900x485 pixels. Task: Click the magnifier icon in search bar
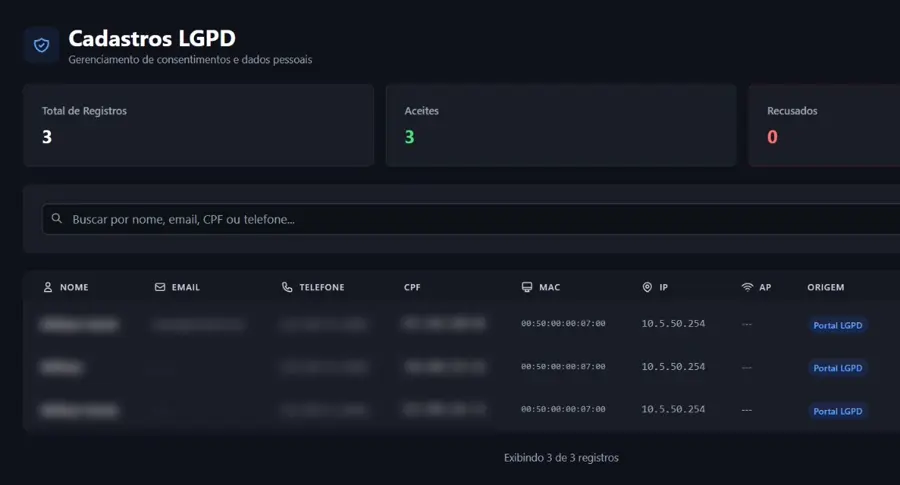pyautogui.click(x=56, y=219)
